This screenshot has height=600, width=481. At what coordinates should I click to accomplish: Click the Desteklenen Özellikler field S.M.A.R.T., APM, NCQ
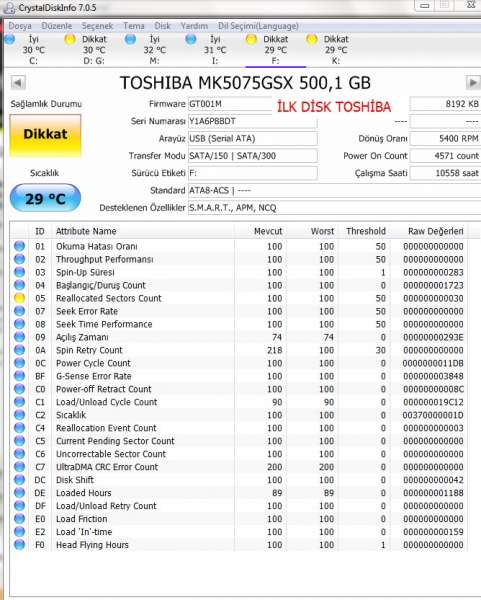pos(334,208)
